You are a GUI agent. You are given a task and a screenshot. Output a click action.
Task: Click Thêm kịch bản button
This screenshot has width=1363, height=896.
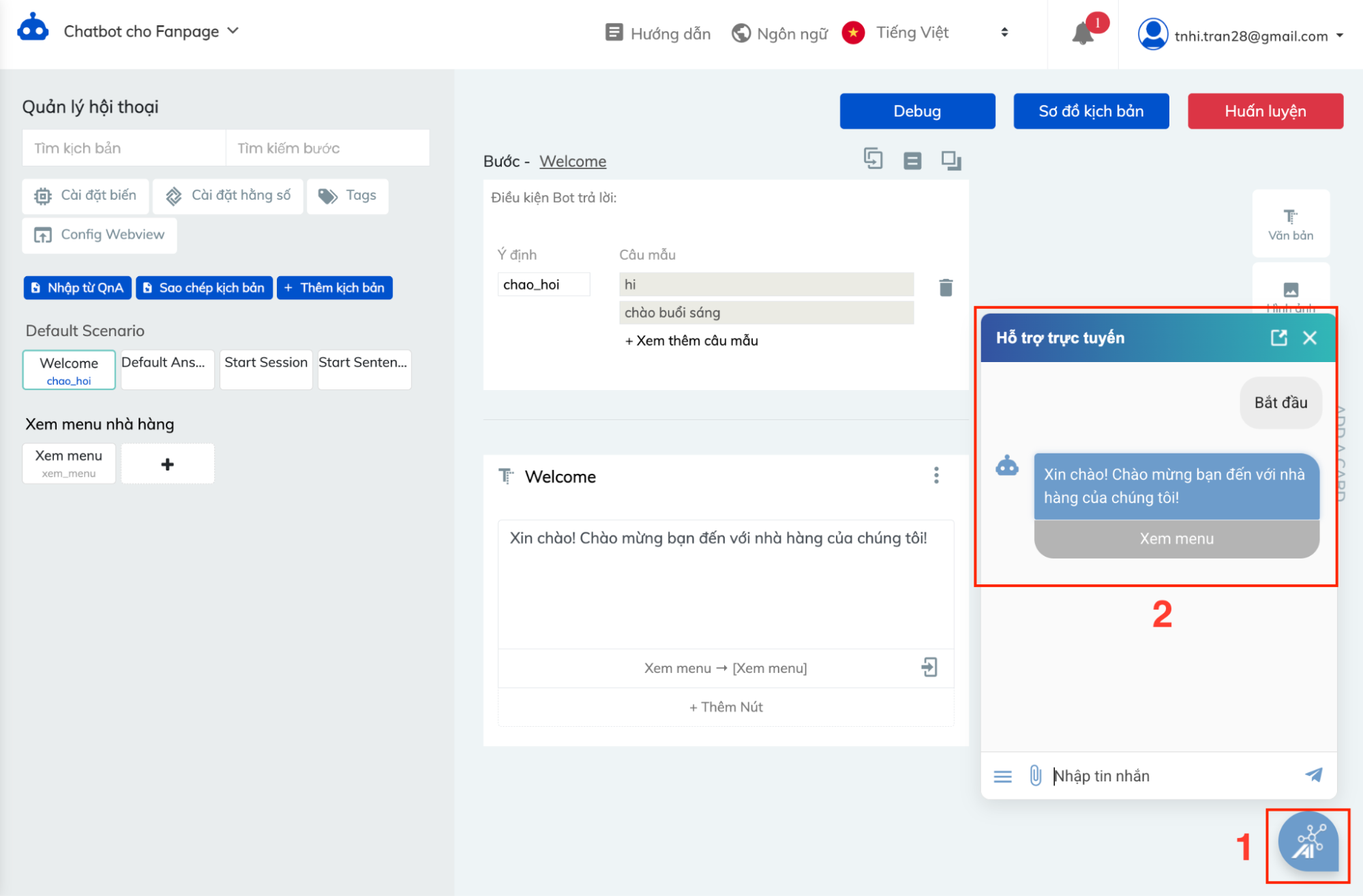click(x=334, y=288)
